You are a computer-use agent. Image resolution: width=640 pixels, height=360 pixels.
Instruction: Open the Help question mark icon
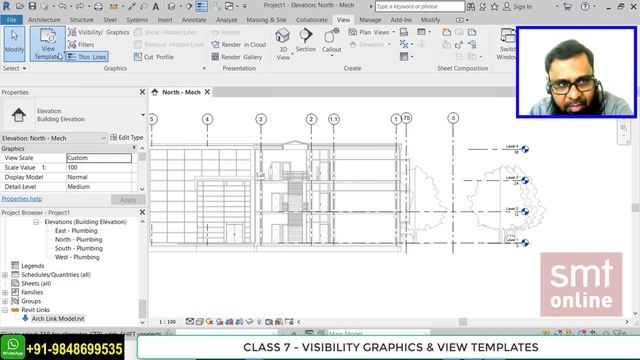click(585, 6)
